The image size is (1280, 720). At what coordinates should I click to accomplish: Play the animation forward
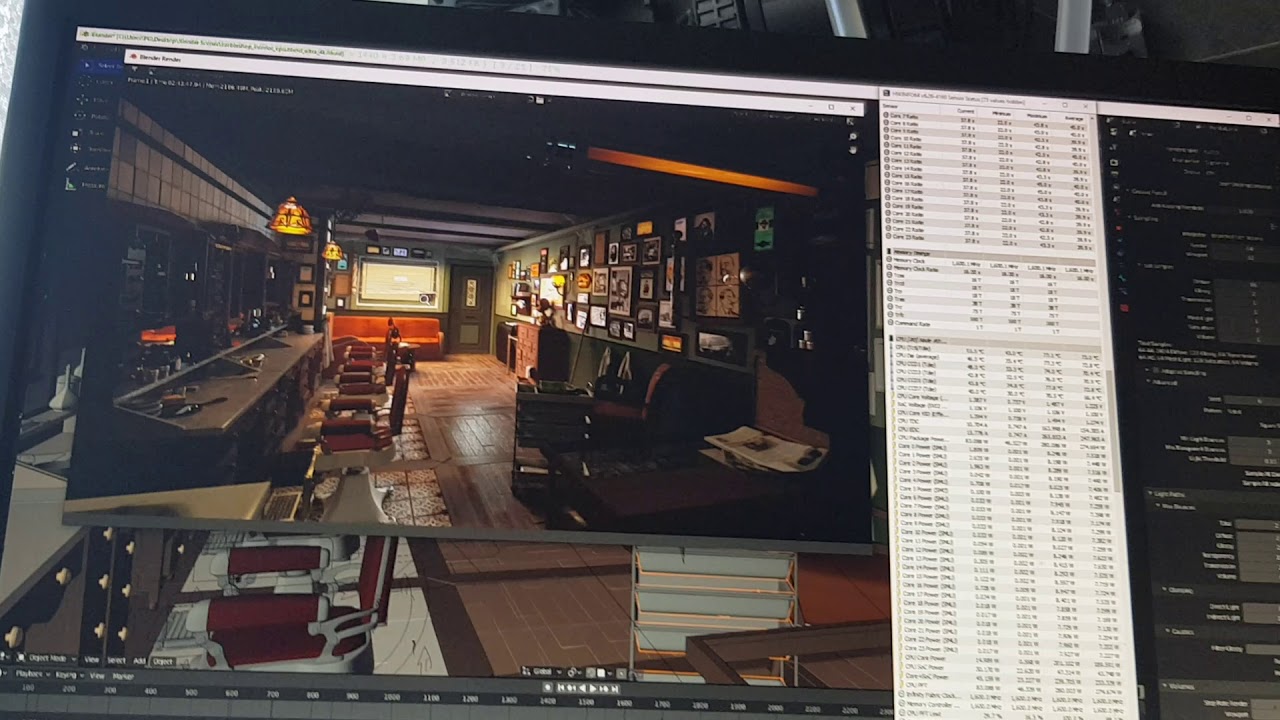592,688
